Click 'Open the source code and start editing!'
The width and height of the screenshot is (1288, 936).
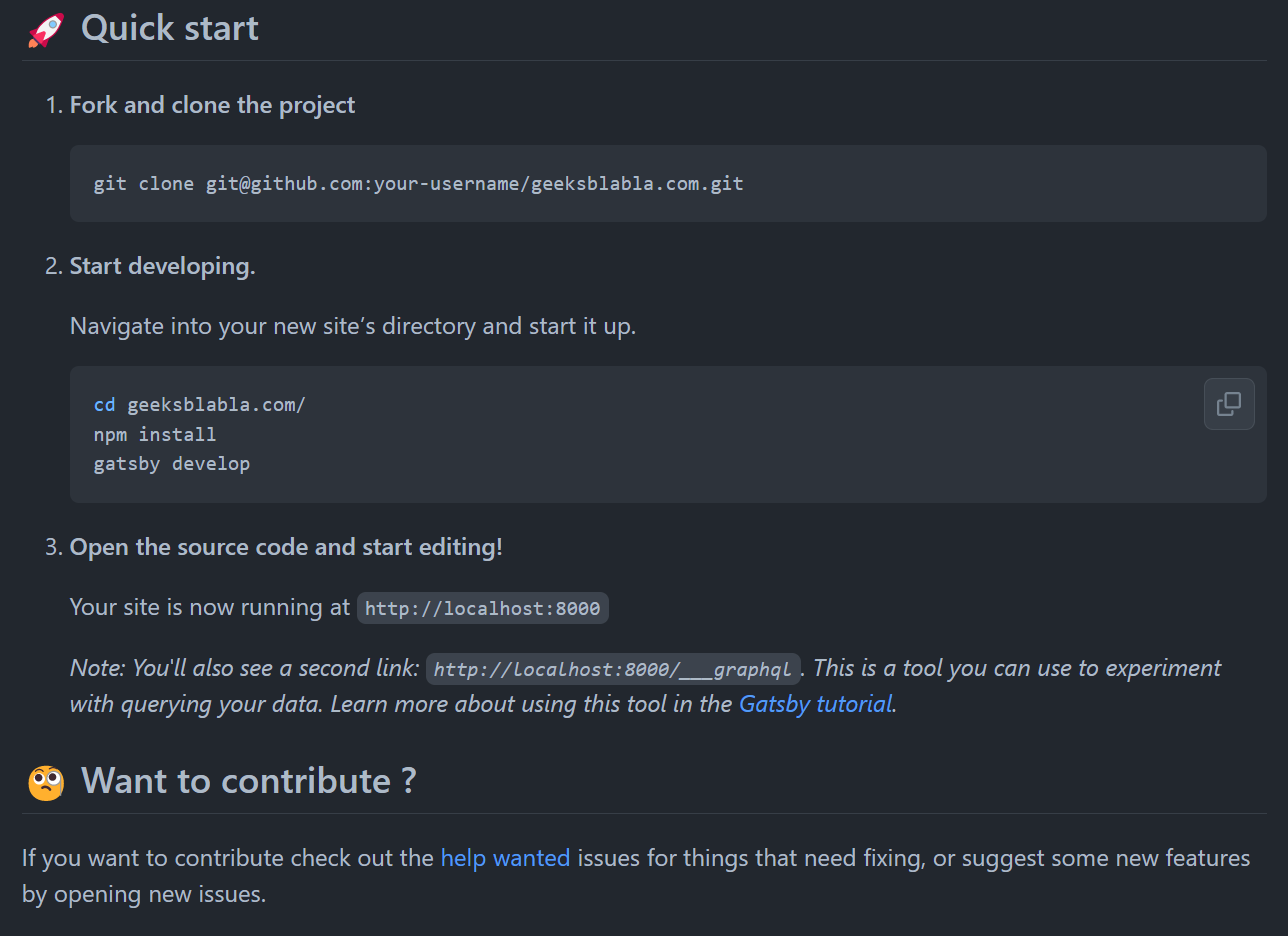point(286,547)
